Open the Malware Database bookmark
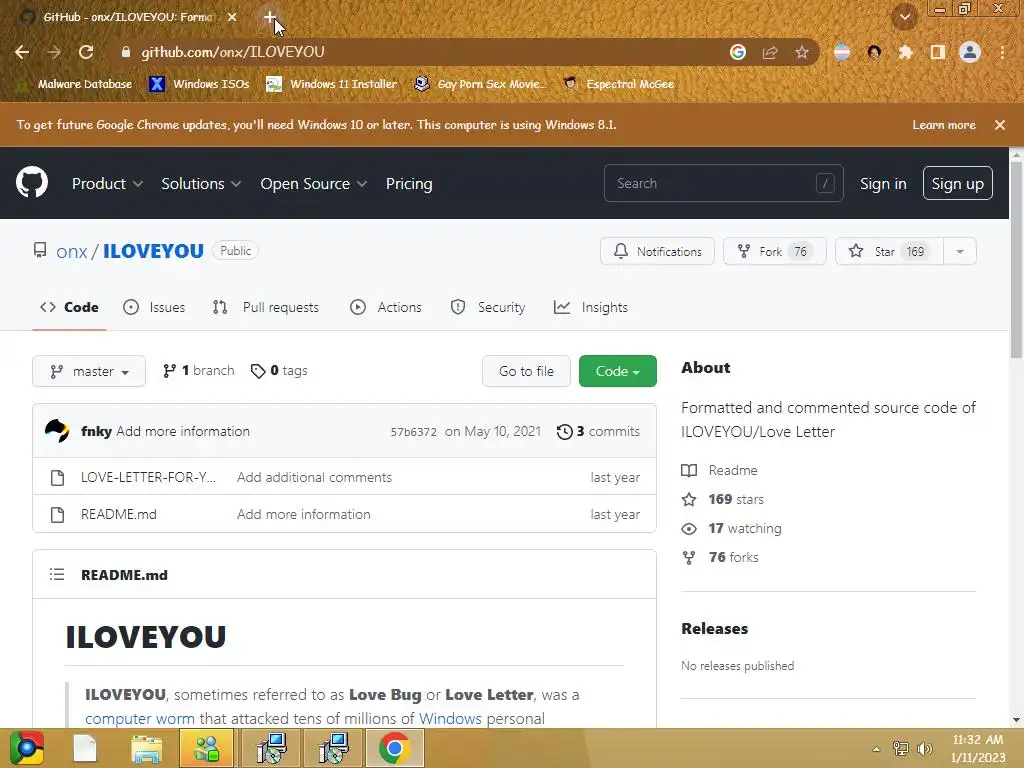 point(76,84)
